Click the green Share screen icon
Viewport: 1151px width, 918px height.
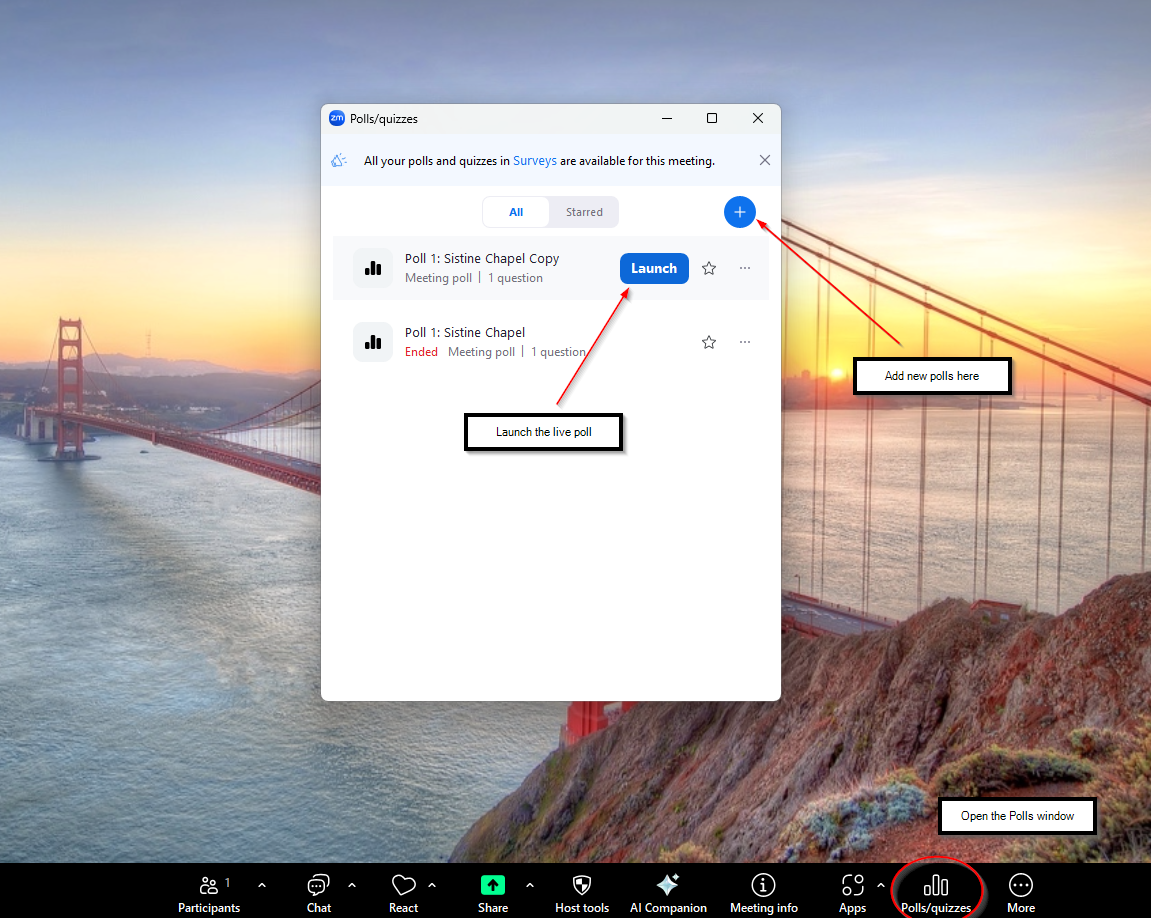click(x=492, y=885)
